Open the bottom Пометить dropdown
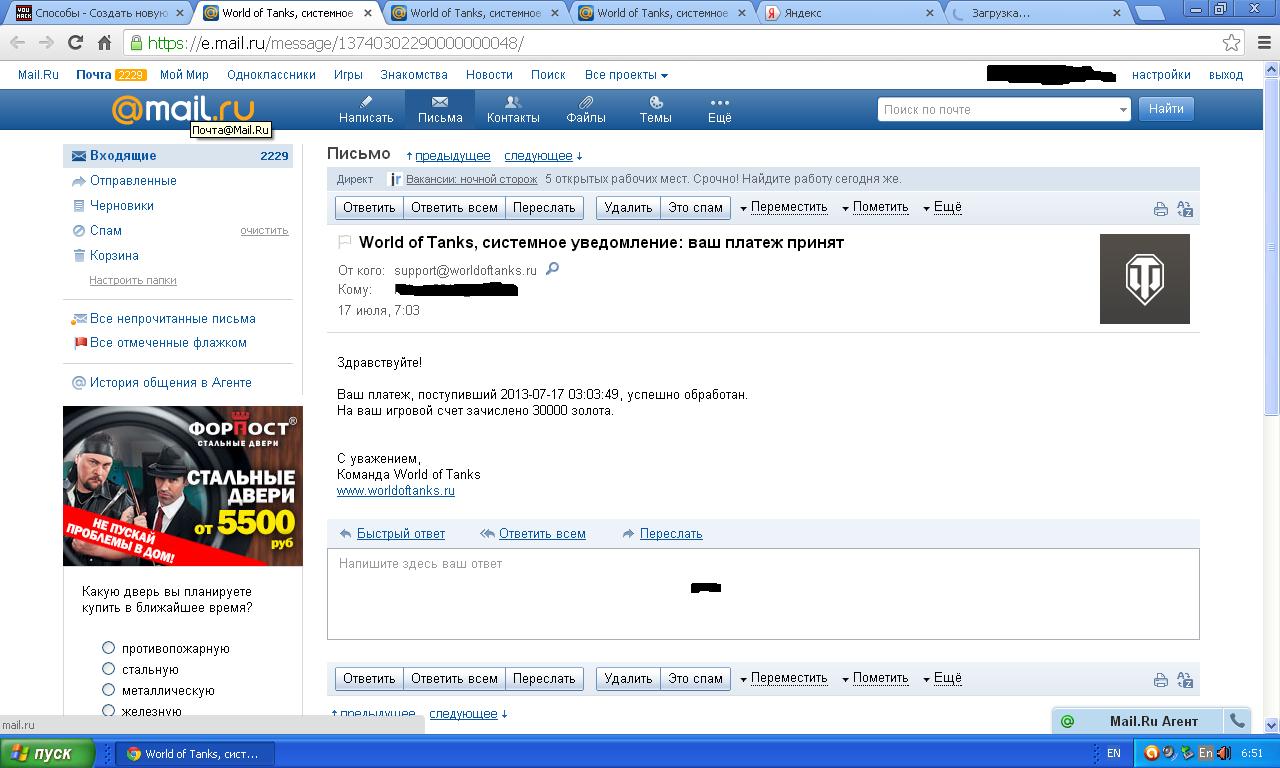The height and width of the screenshot is (768, 1280). [875, 678]
